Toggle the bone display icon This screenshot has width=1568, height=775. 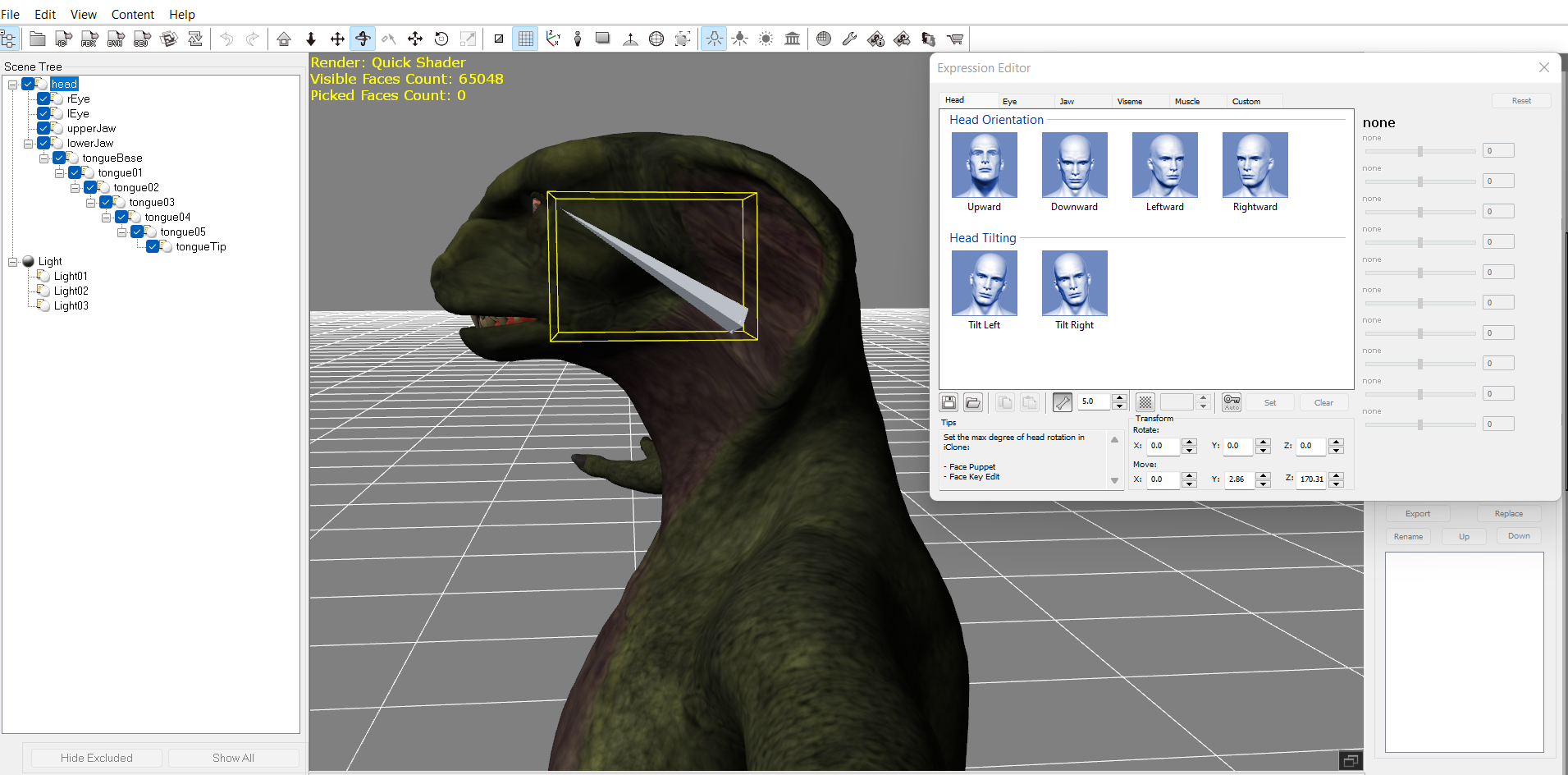point(1063,402)
